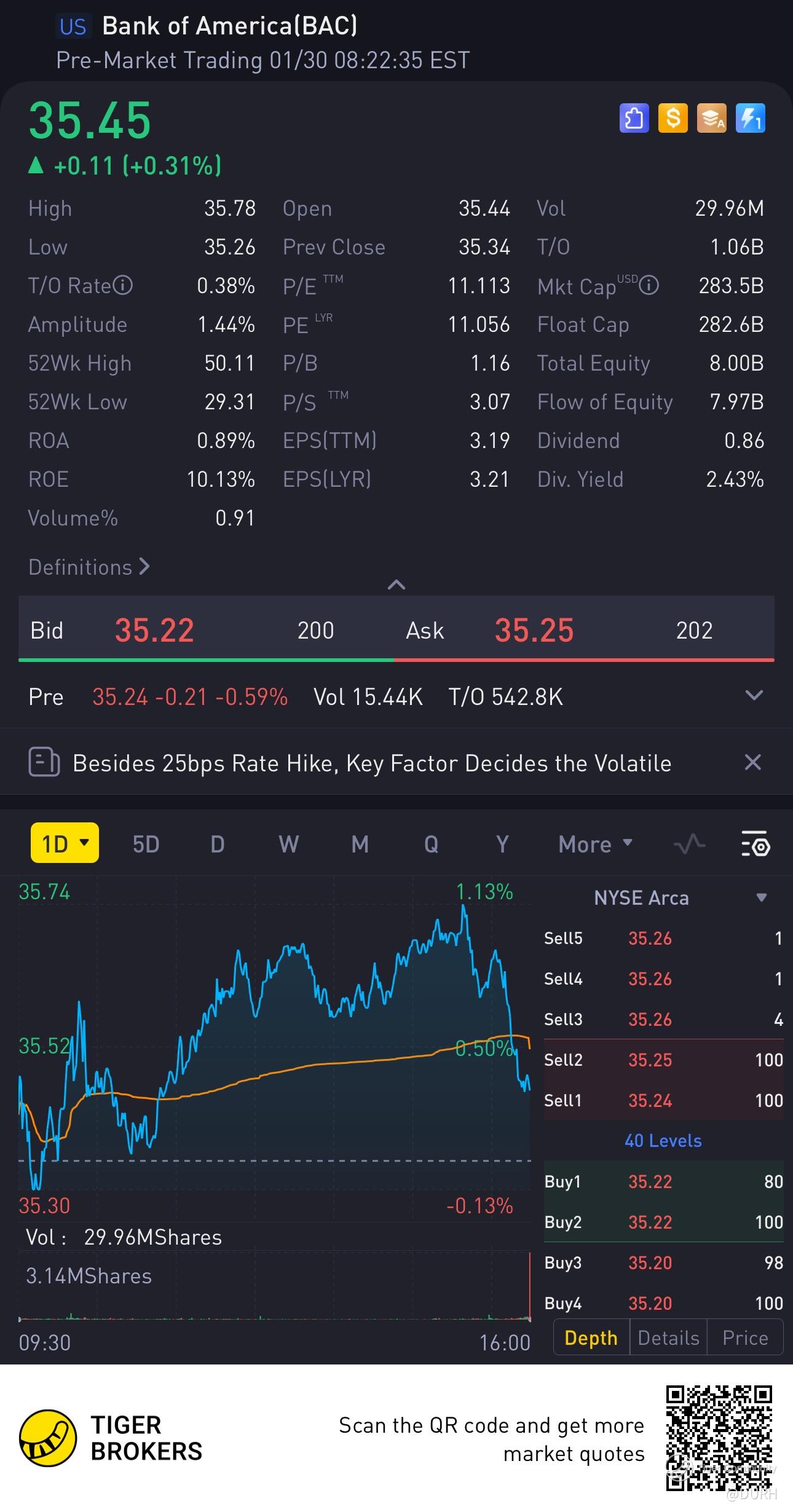Select the Depth tab
Image resolution: width=793 pixels, height=1512 pixels.
591,1338
